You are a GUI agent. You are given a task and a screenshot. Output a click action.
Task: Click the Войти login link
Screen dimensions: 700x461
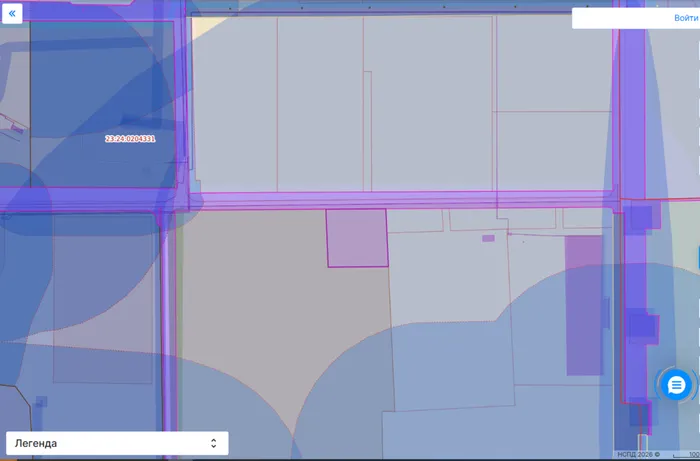point(686,18)
